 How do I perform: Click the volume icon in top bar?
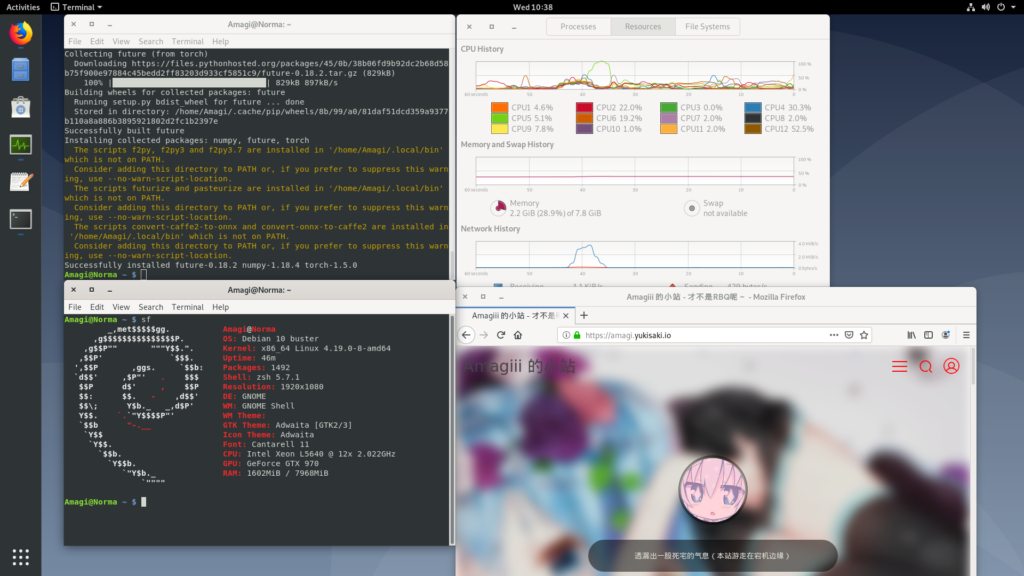[x=985, y=7]
